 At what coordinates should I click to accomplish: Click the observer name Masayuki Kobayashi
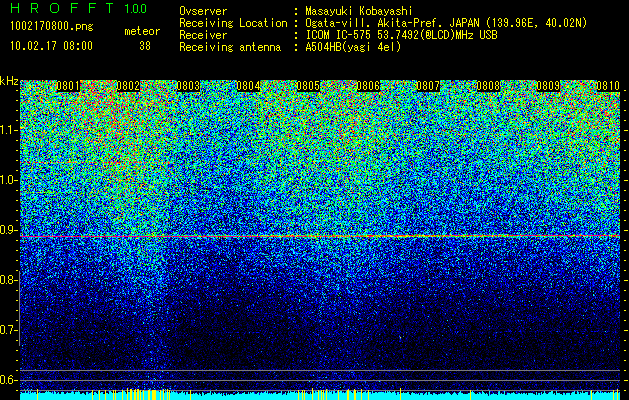(359, 11)
